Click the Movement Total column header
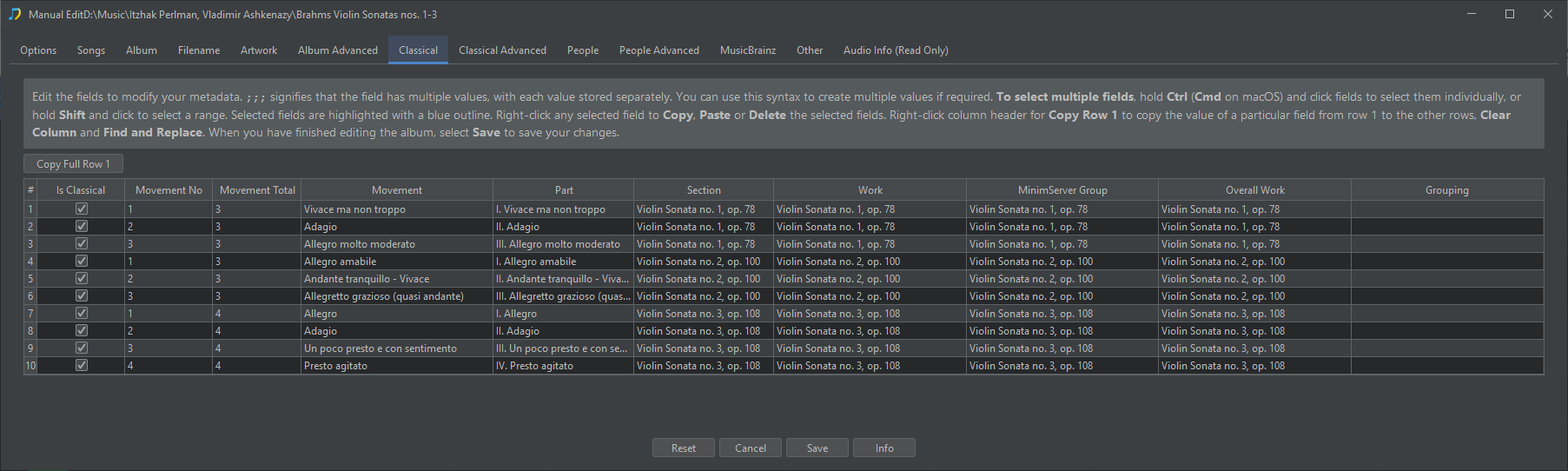The height and width of the screenshot is (471, 1568). coord(257,190)
